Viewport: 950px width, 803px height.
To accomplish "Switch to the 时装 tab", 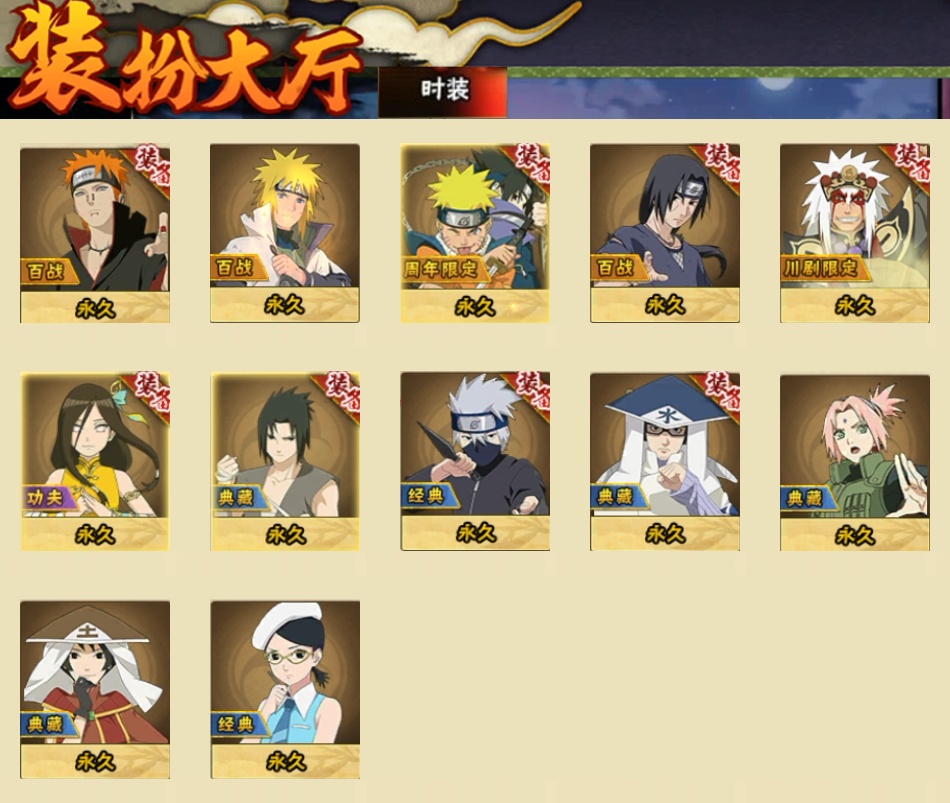I will tap(443, 92).
